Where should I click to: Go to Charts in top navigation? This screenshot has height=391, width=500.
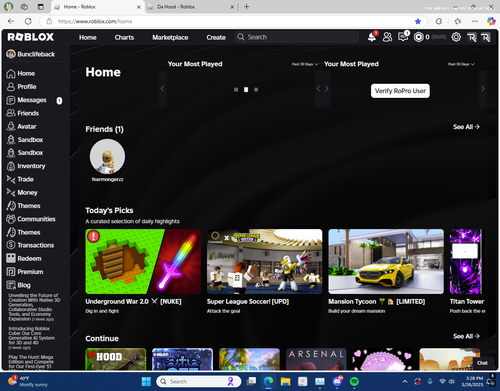(x=124, y=37)
